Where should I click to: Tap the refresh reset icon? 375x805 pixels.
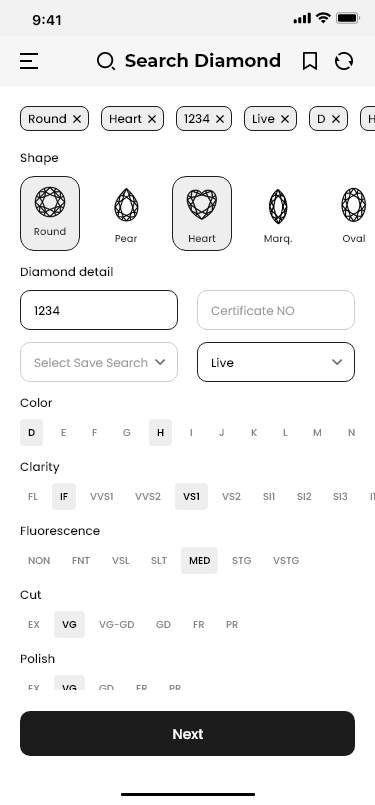(344, 61)
